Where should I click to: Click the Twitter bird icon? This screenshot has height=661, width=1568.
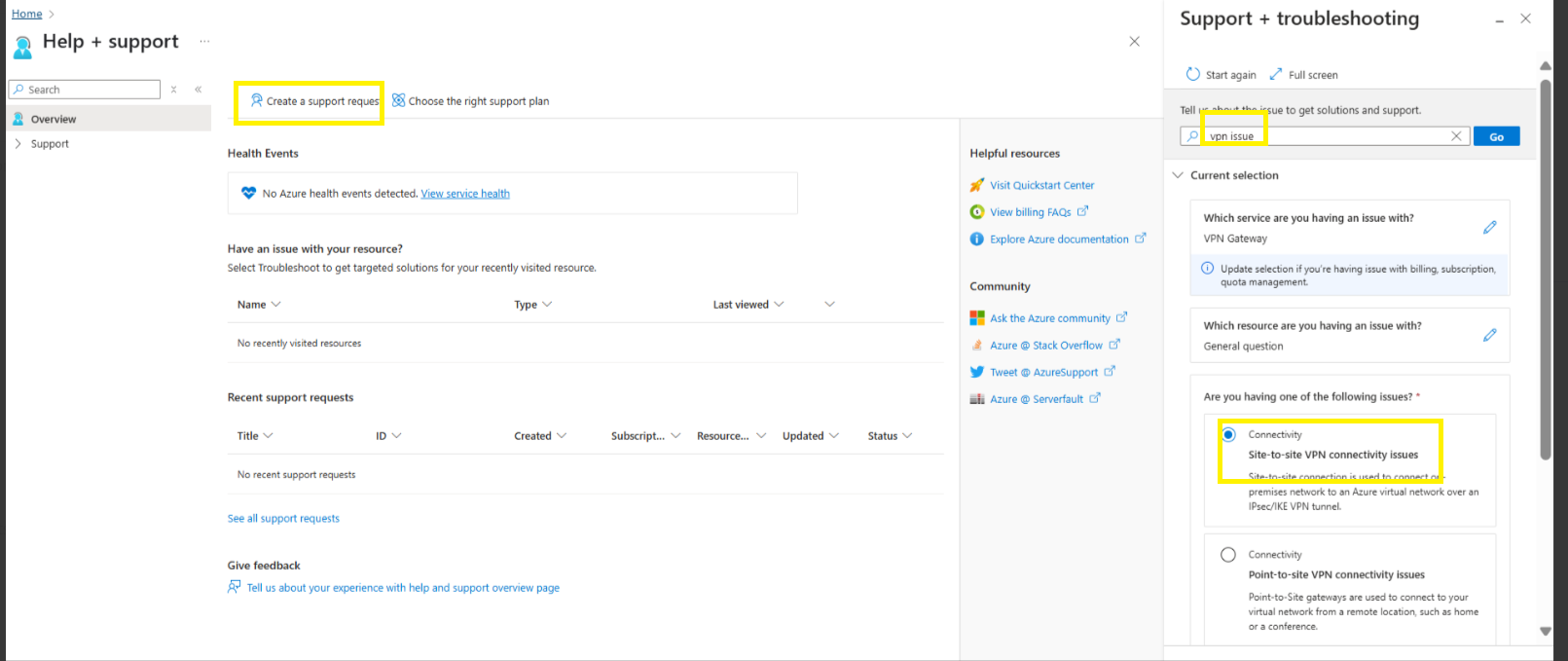coord(977,372)
